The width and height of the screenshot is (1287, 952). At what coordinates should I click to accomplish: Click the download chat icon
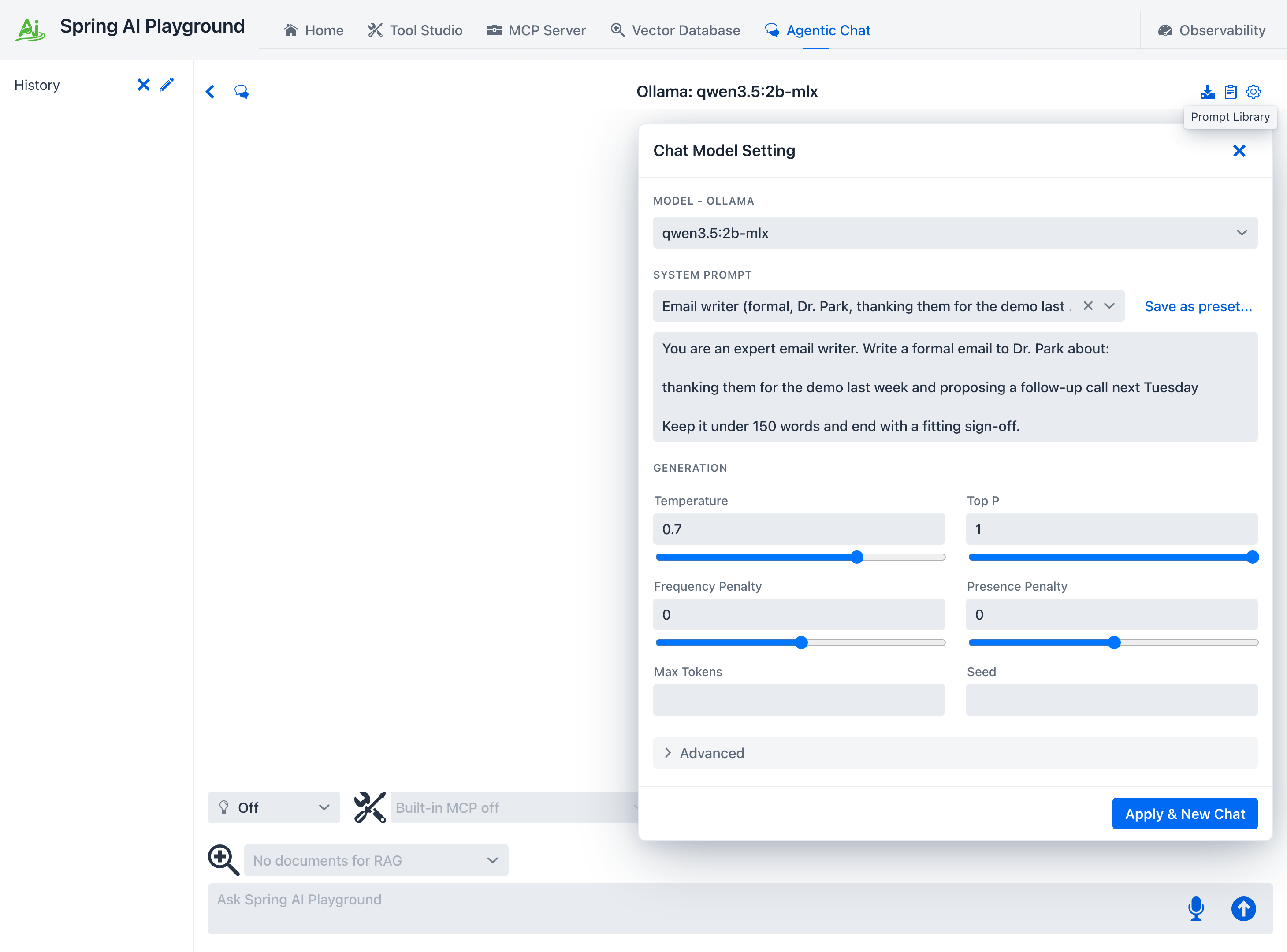tap(1208, 92)
